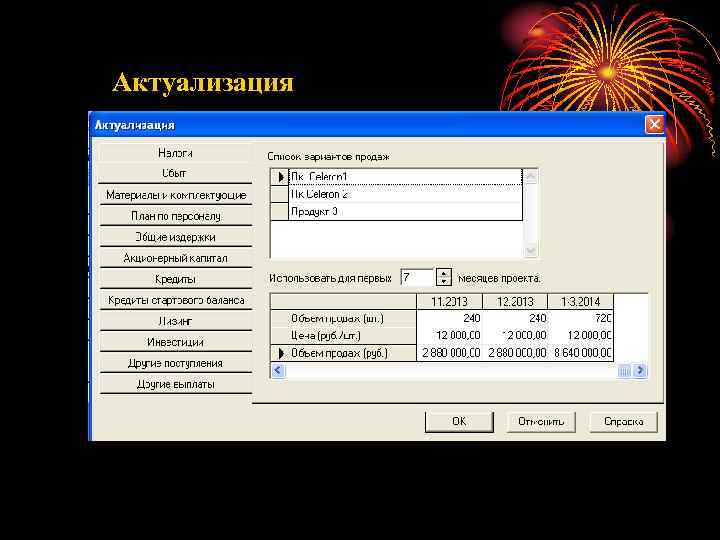The image size is (720, 540).
Task: Open Материалы и комплектующие section
Action: pos(175,195)
